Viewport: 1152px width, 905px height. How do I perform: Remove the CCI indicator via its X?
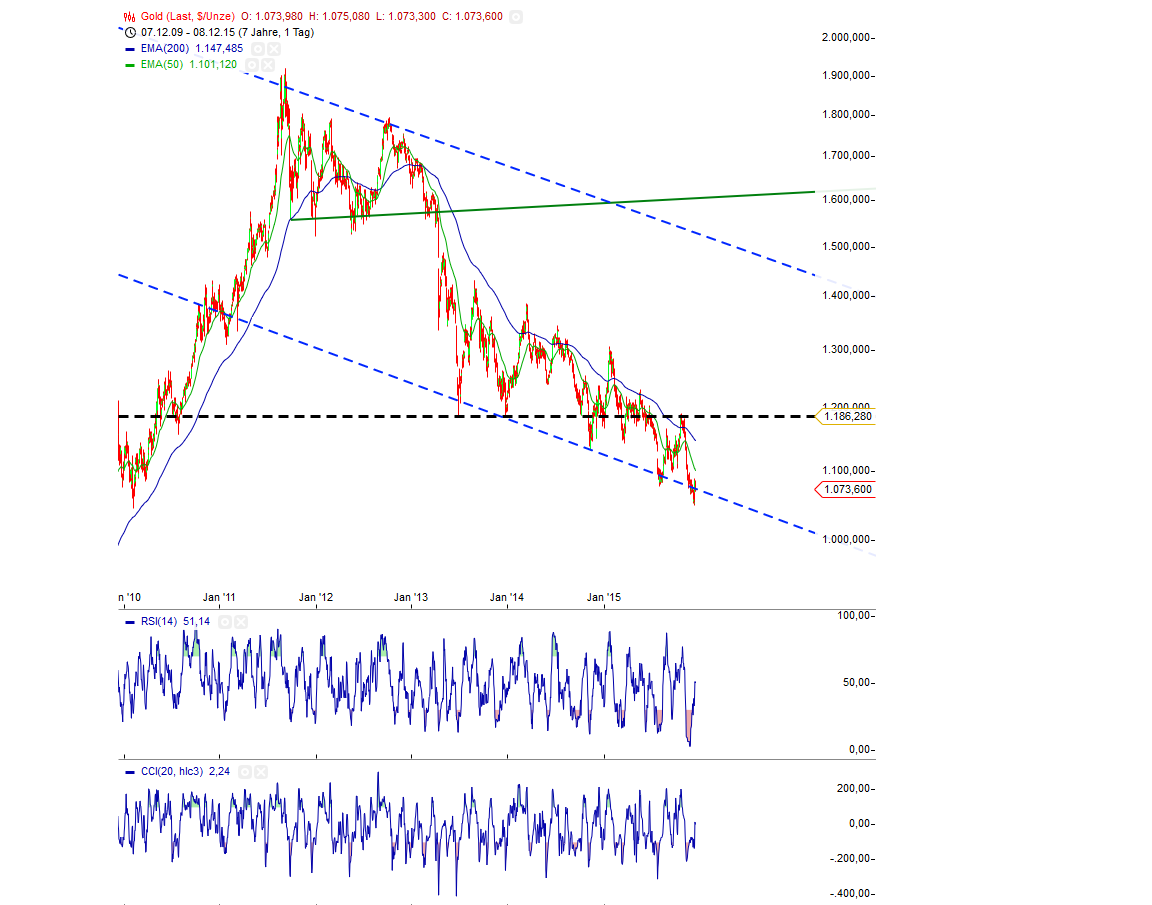coord(261,771)
